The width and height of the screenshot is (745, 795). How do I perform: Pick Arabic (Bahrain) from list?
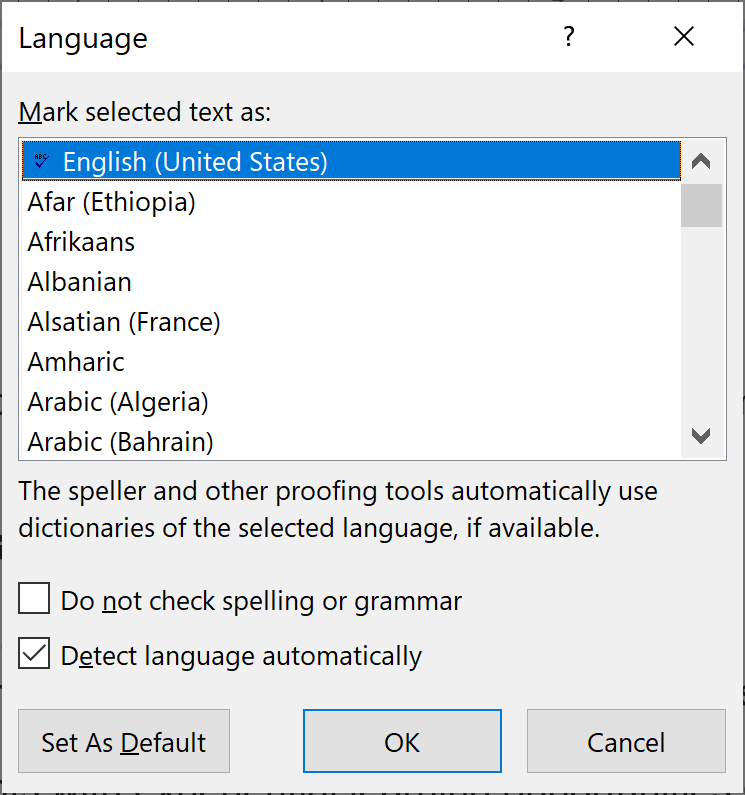coord(121,441)
